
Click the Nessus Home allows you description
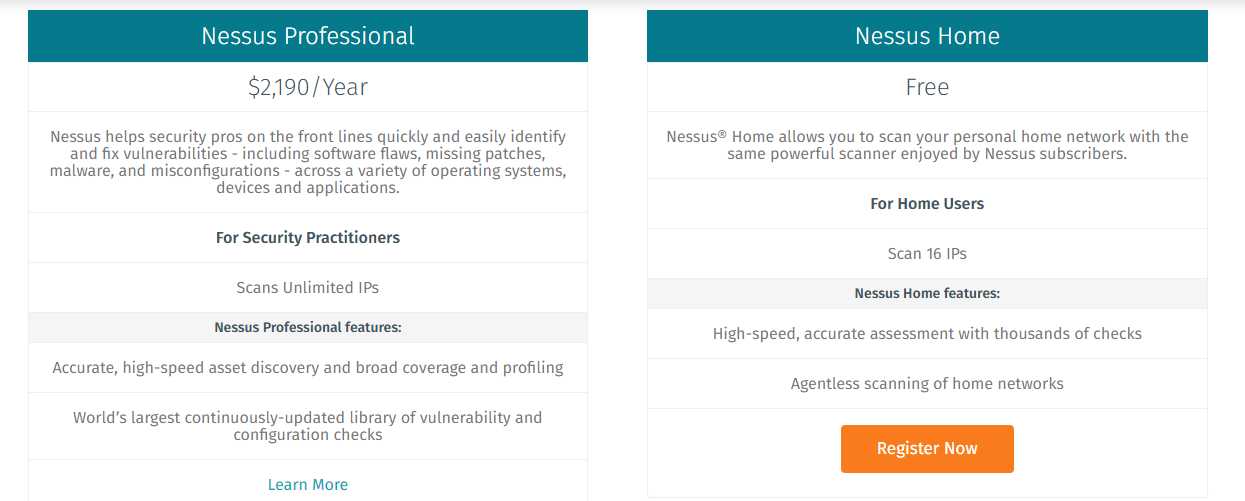coord(927,145)
